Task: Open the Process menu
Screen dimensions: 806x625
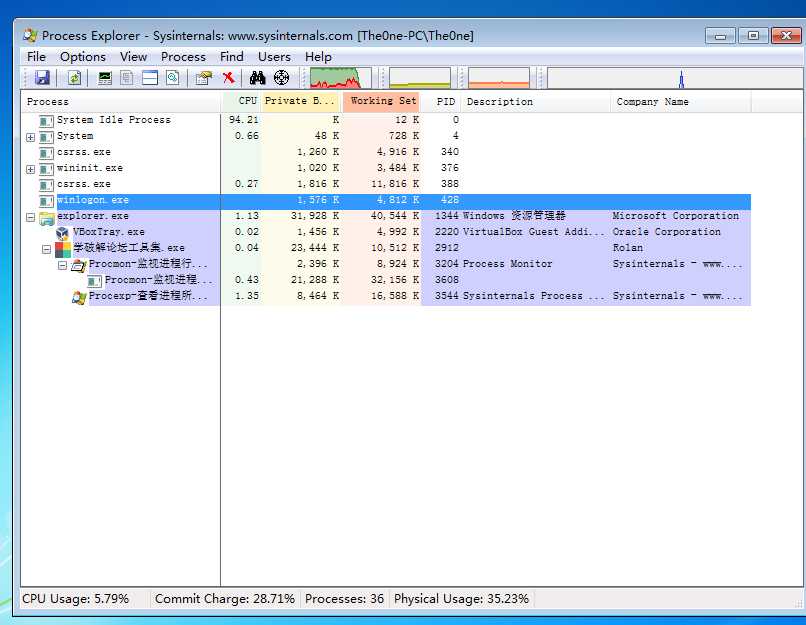Action: 183,57
